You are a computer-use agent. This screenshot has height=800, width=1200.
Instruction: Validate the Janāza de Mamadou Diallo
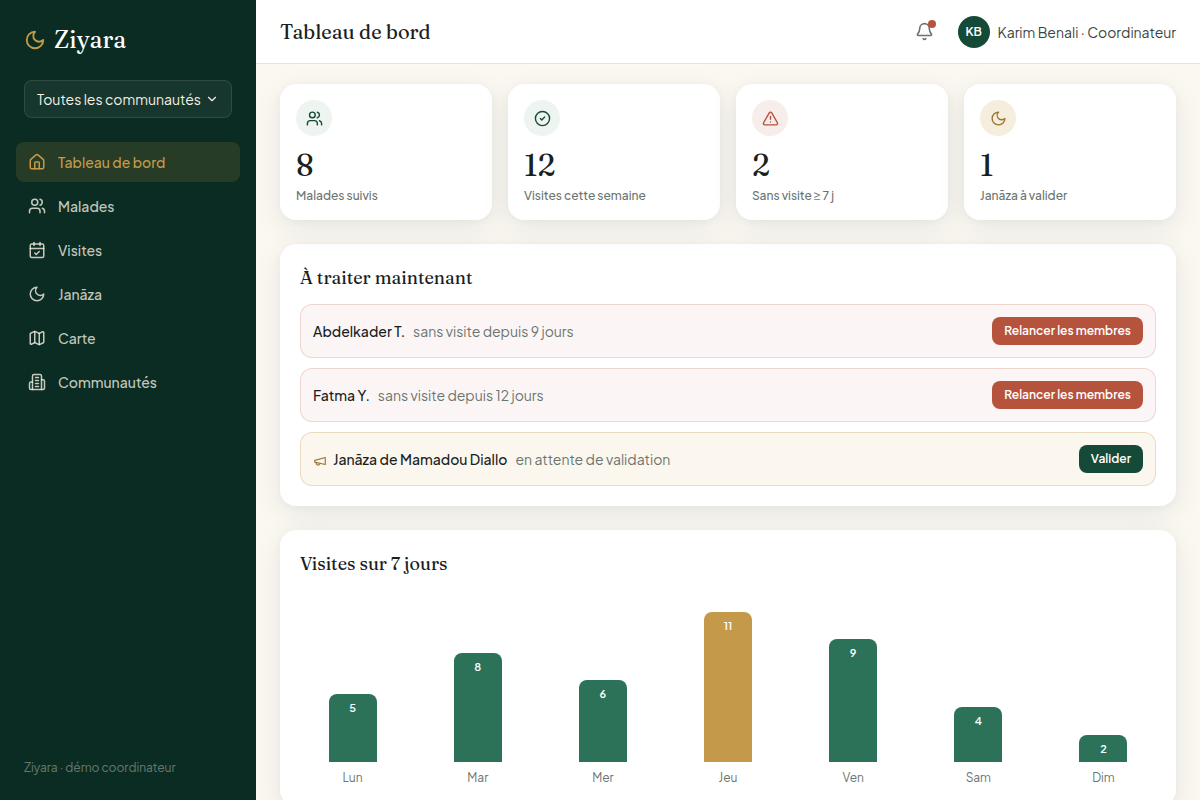point(1111,459)
